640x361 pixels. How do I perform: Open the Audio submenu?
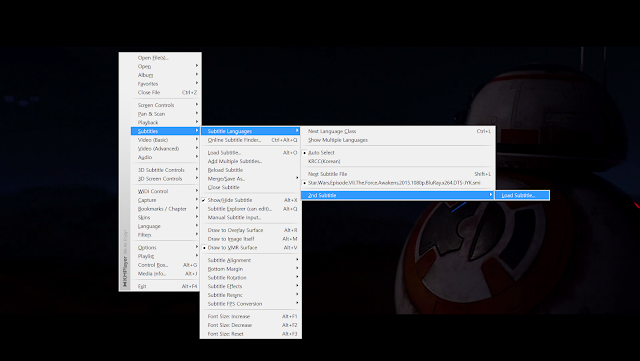pyautogui.click(x=165, y=157)
